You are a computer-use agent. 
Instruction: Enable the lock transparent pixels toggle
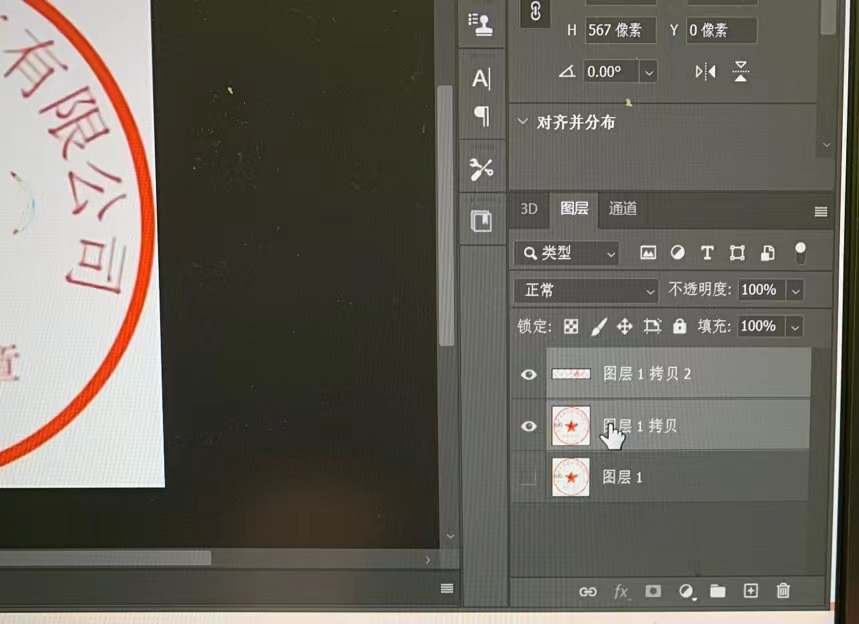point(570,326)
